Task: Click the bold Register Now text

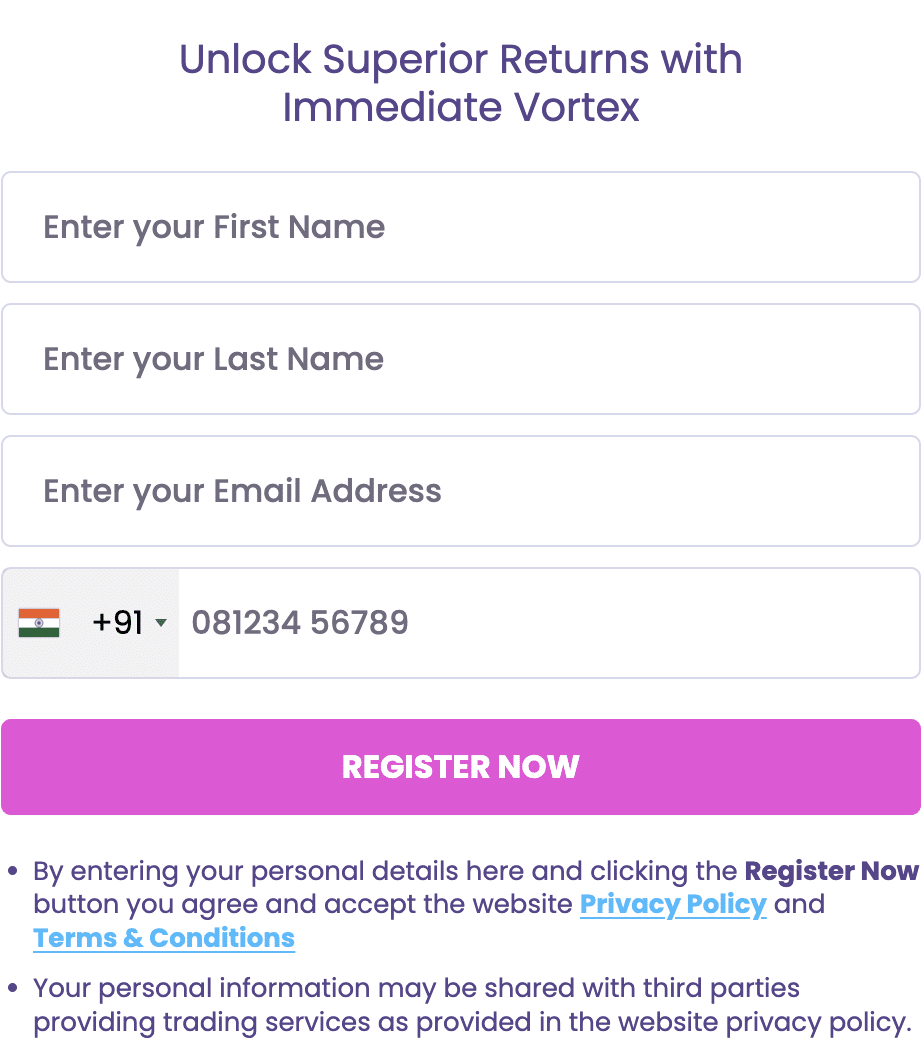Action: (832, 871)
